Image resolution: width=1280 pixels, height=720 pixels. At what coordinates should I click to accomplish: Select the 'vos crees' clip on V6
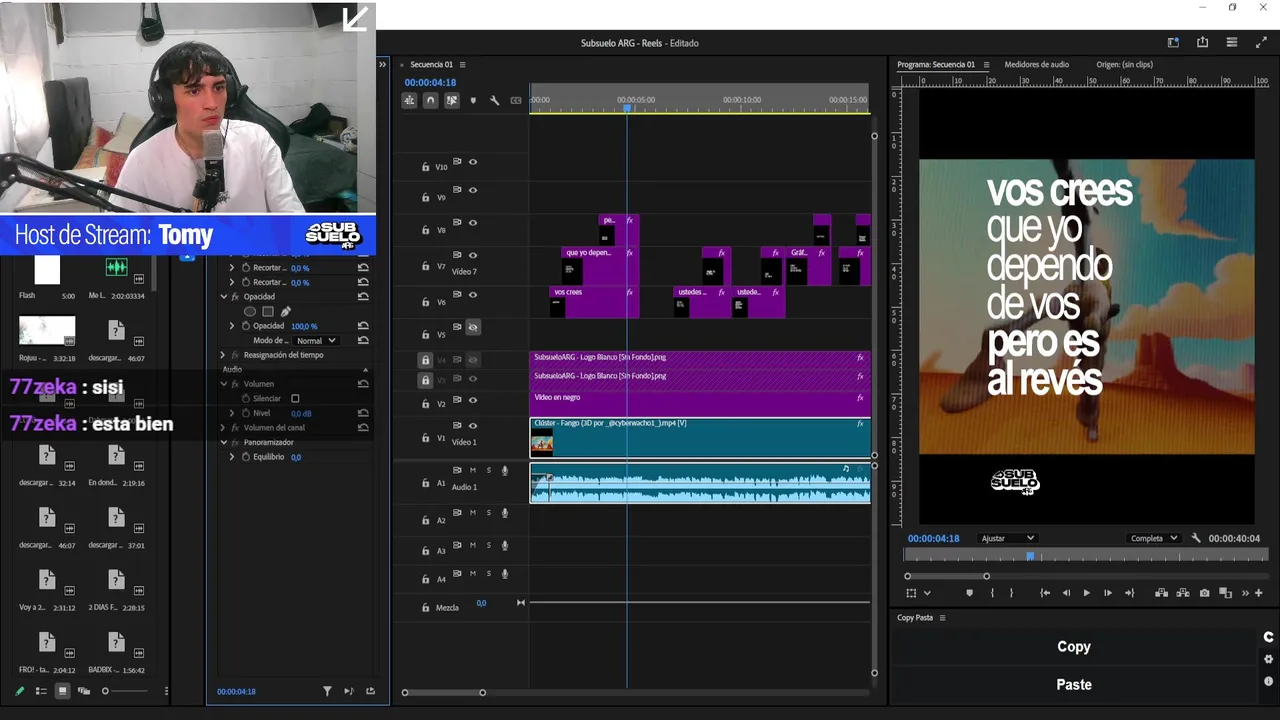point(594,302)
